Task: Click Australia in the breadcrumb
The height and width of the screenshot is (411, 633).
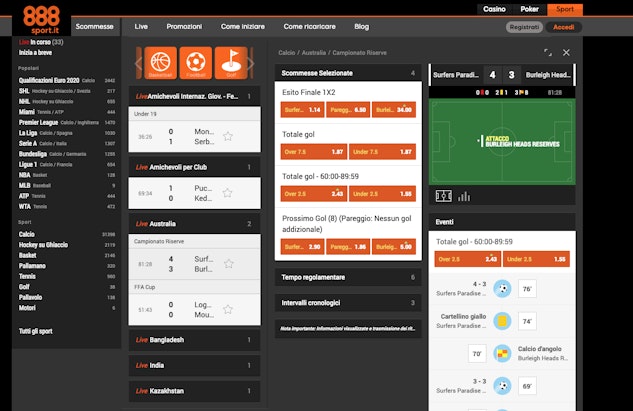Action: coord(314,52)
